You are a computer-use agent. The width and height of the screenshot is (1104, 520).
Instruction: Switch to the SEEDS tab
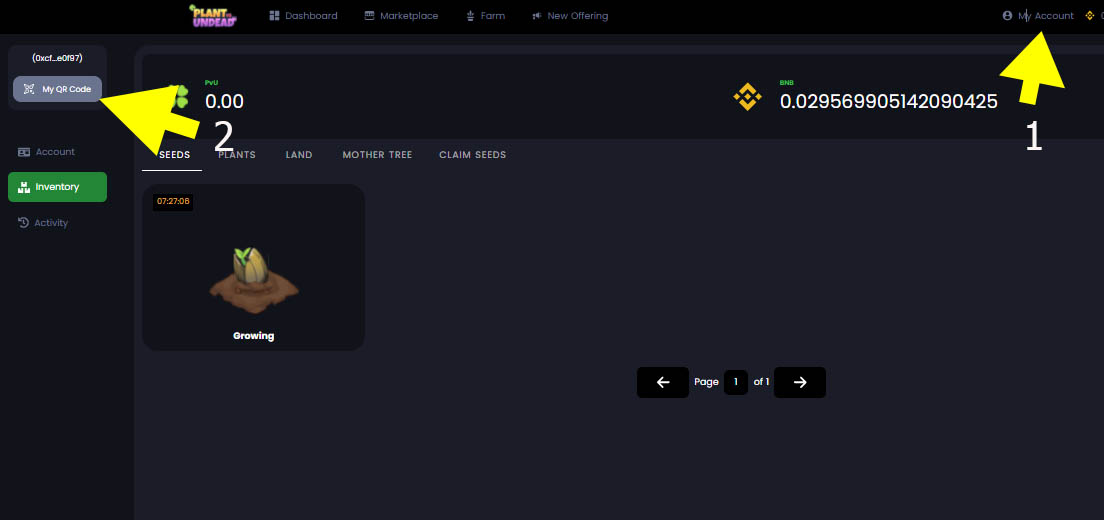pyautogui.click(x=175, y=155)
